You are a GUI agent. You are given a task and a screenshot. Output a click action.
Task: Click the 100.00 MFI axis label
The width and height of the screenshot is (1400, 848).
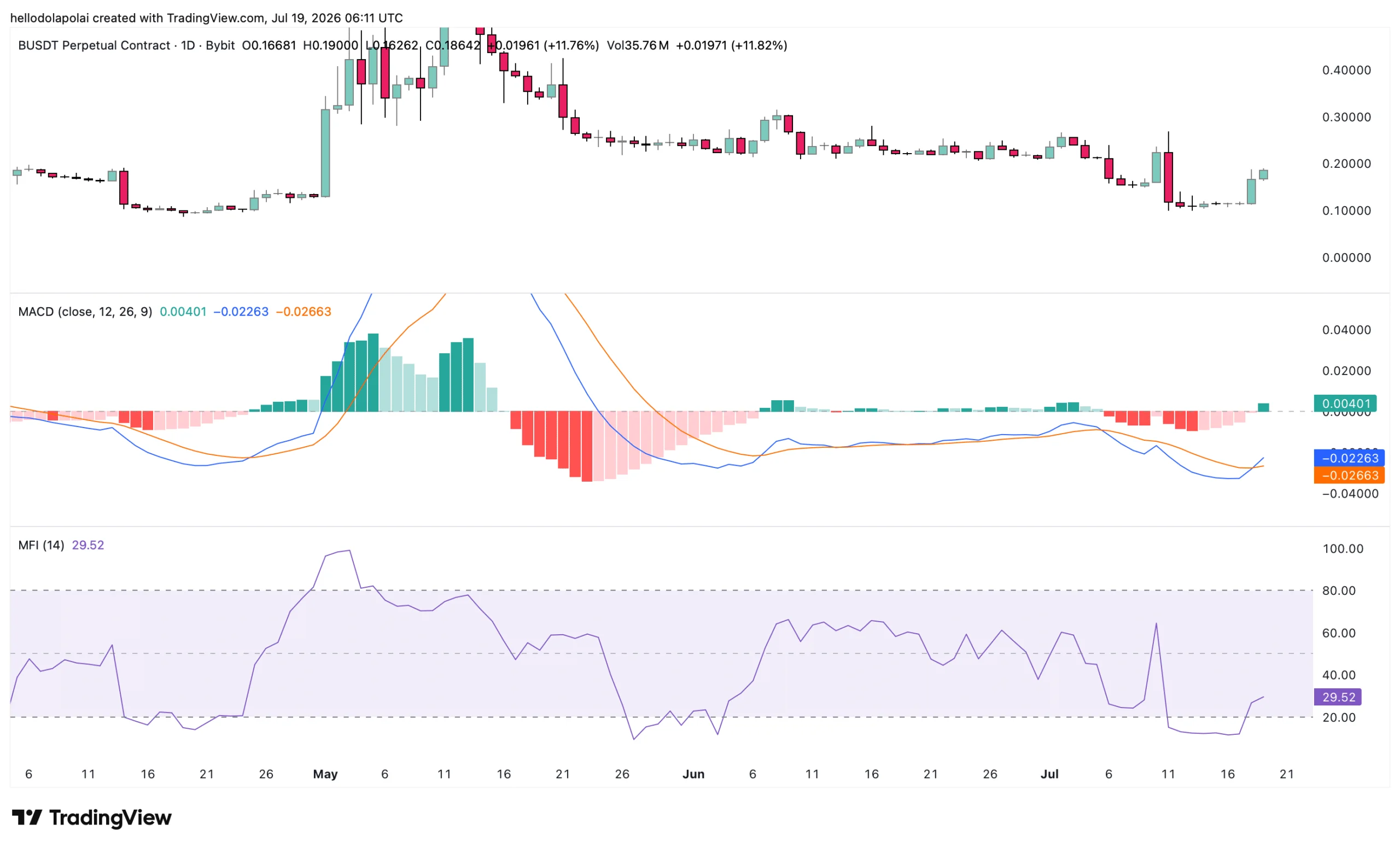1343,549
